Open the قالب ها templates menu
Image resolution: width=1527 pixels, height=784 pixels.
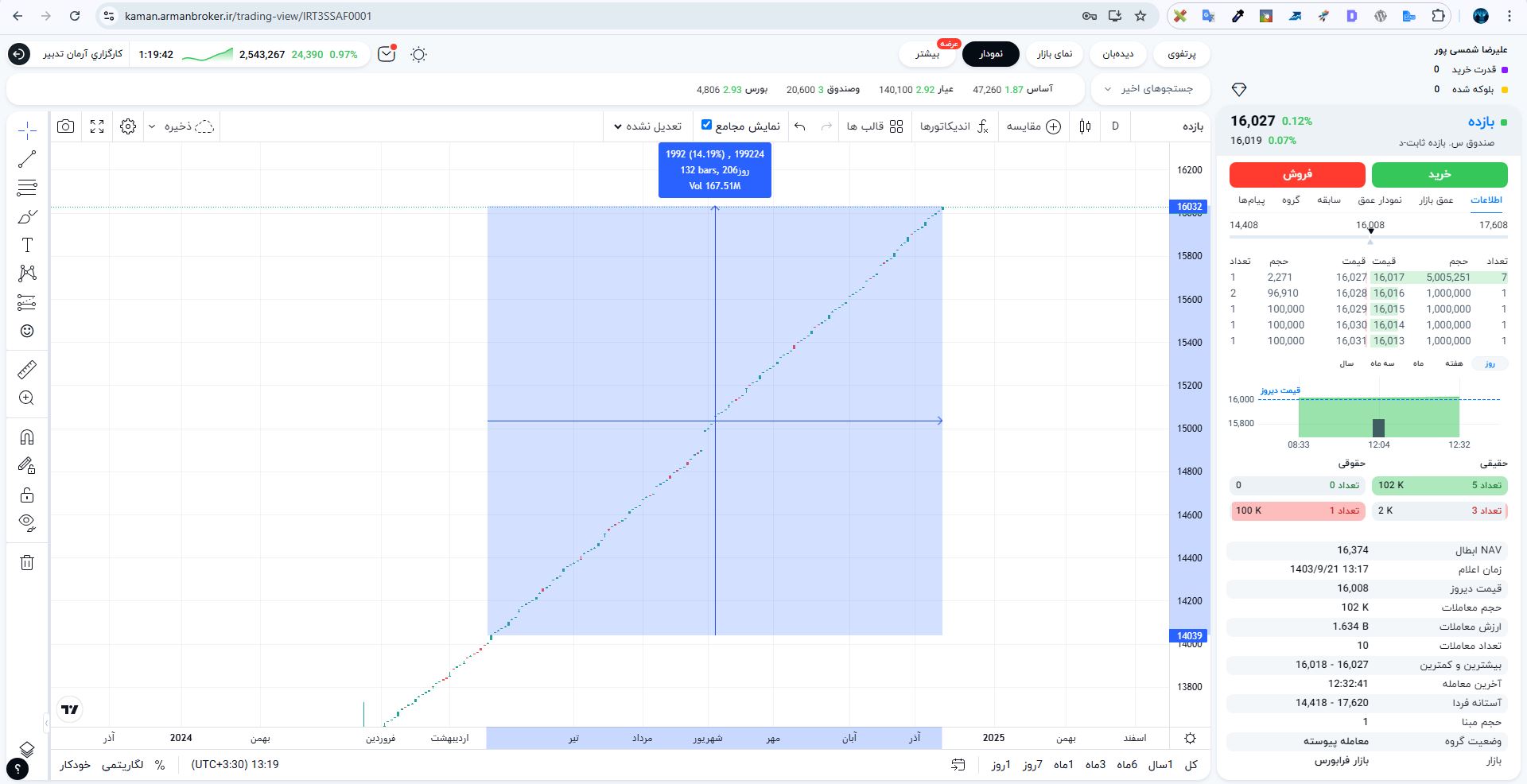tap(875, 126)
